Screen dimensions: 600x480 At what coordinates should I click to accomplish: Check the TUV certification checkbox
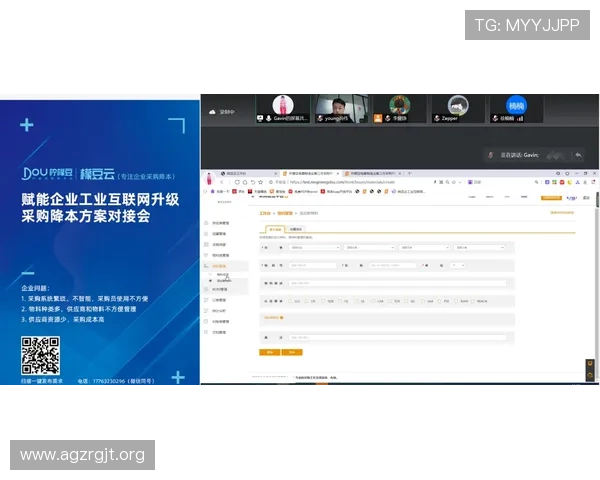click(x=390, y=301)
